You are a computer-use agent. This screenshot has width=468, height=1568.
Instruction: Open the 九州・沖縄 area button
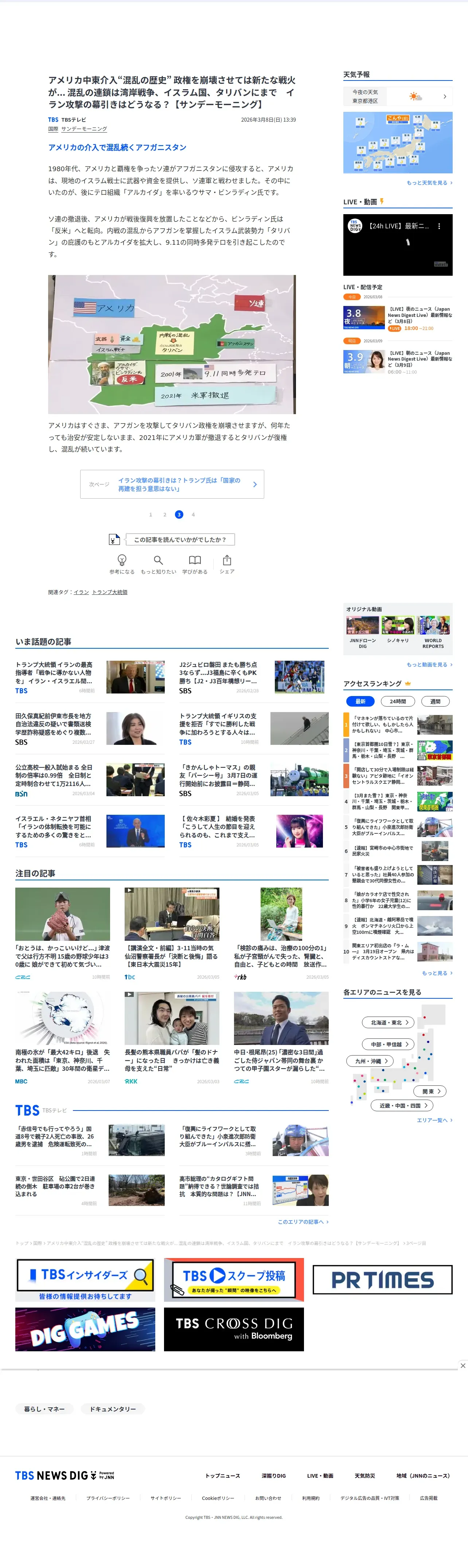tap(370, 1060)
